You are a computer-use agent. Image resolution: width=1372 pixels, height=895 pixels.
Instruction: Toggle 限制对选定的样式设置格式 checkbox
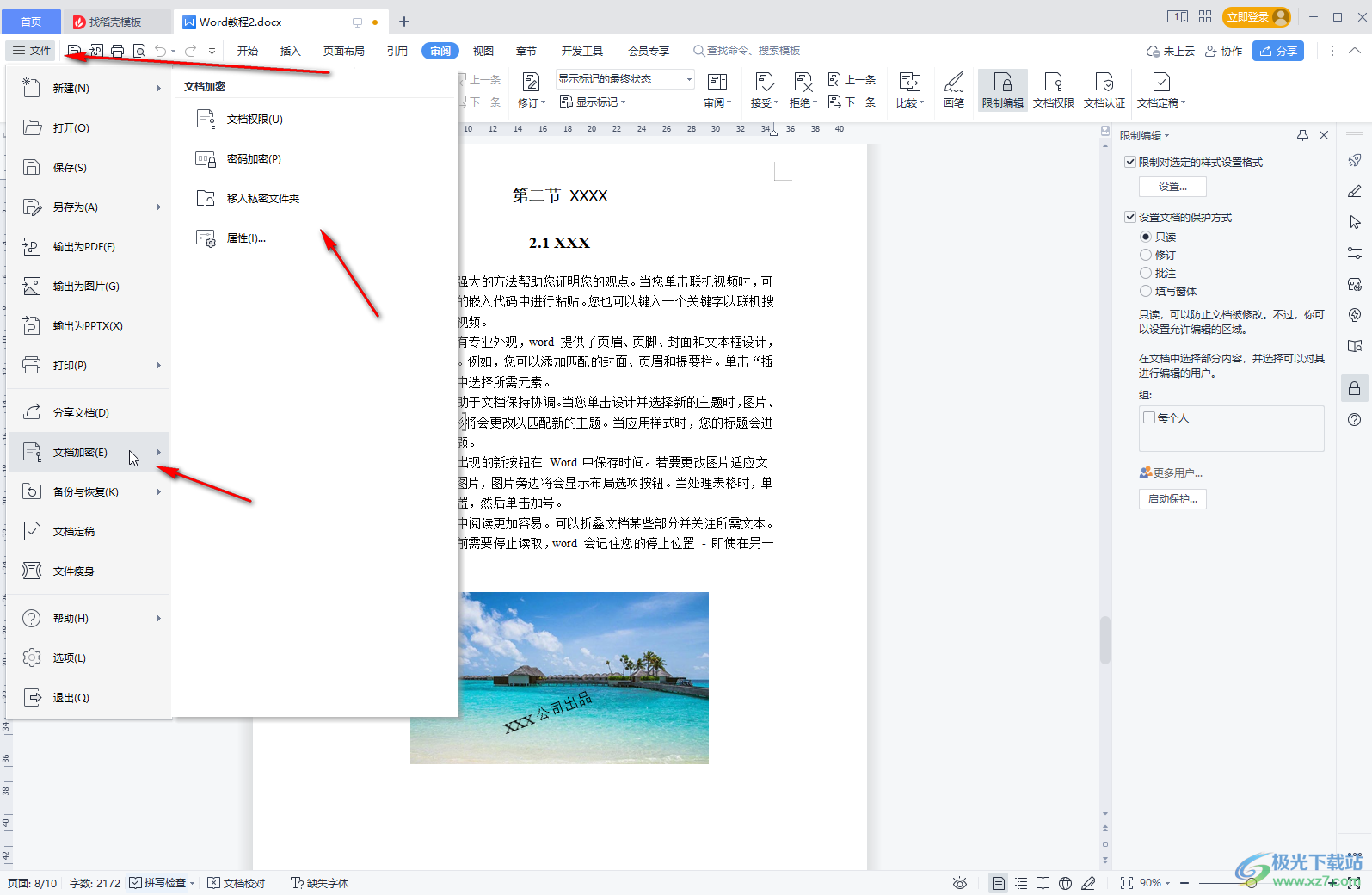coord(1130,162)
